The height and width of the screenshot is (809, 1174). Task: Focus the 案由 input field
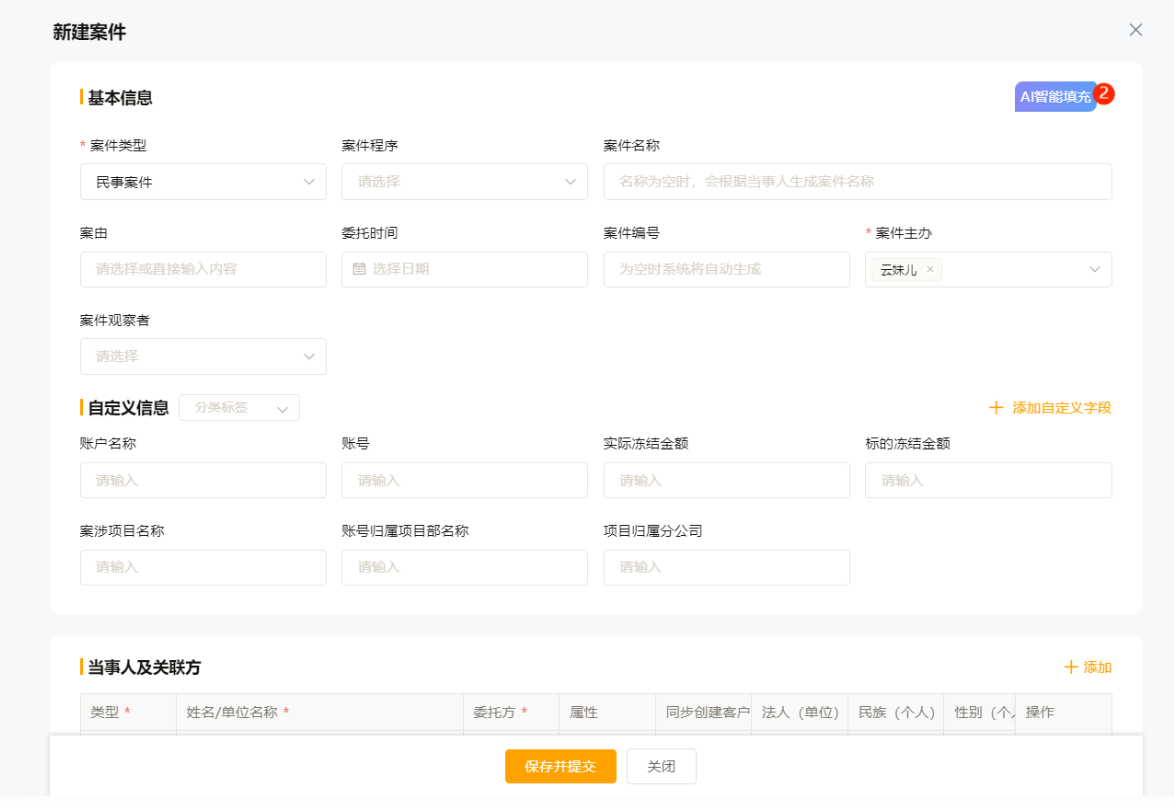[203, 269]
